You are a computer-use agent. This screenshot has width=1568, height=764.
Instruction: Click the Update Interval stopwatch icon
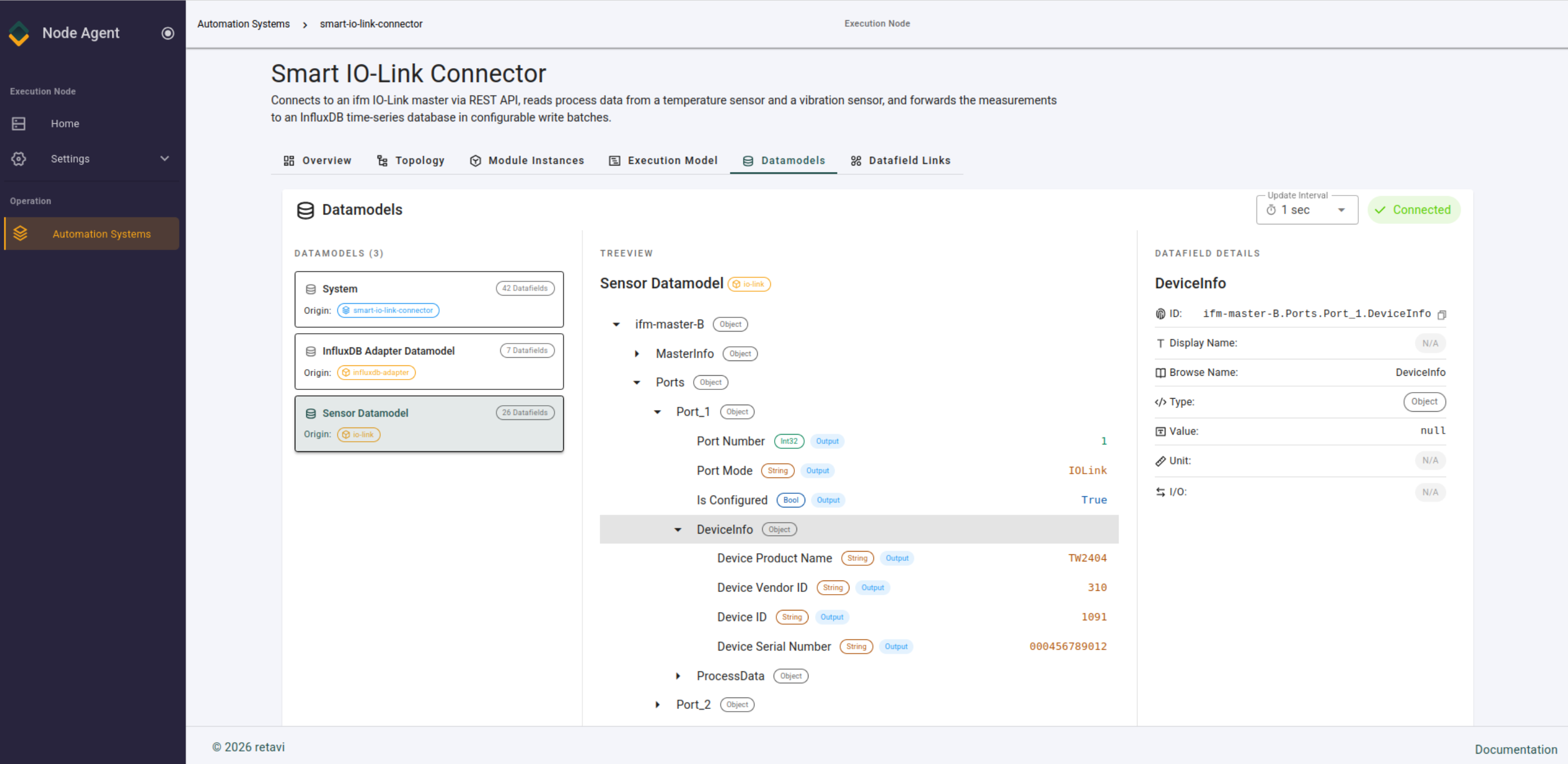pos(1271,210)
